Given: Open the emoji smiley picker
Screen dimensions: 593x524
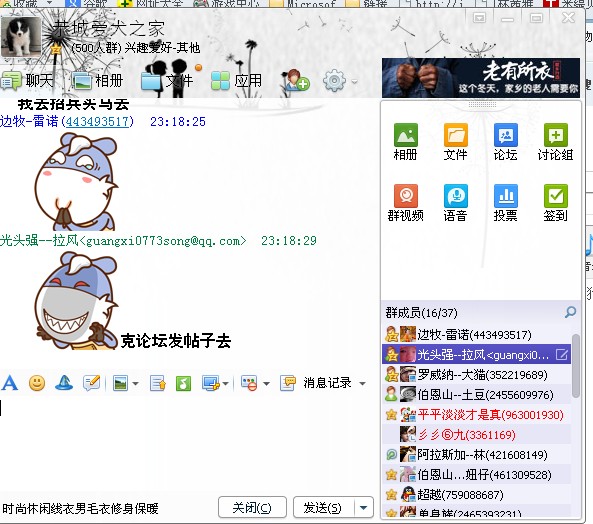Looking at the screenshot, I should pos(37,383).
